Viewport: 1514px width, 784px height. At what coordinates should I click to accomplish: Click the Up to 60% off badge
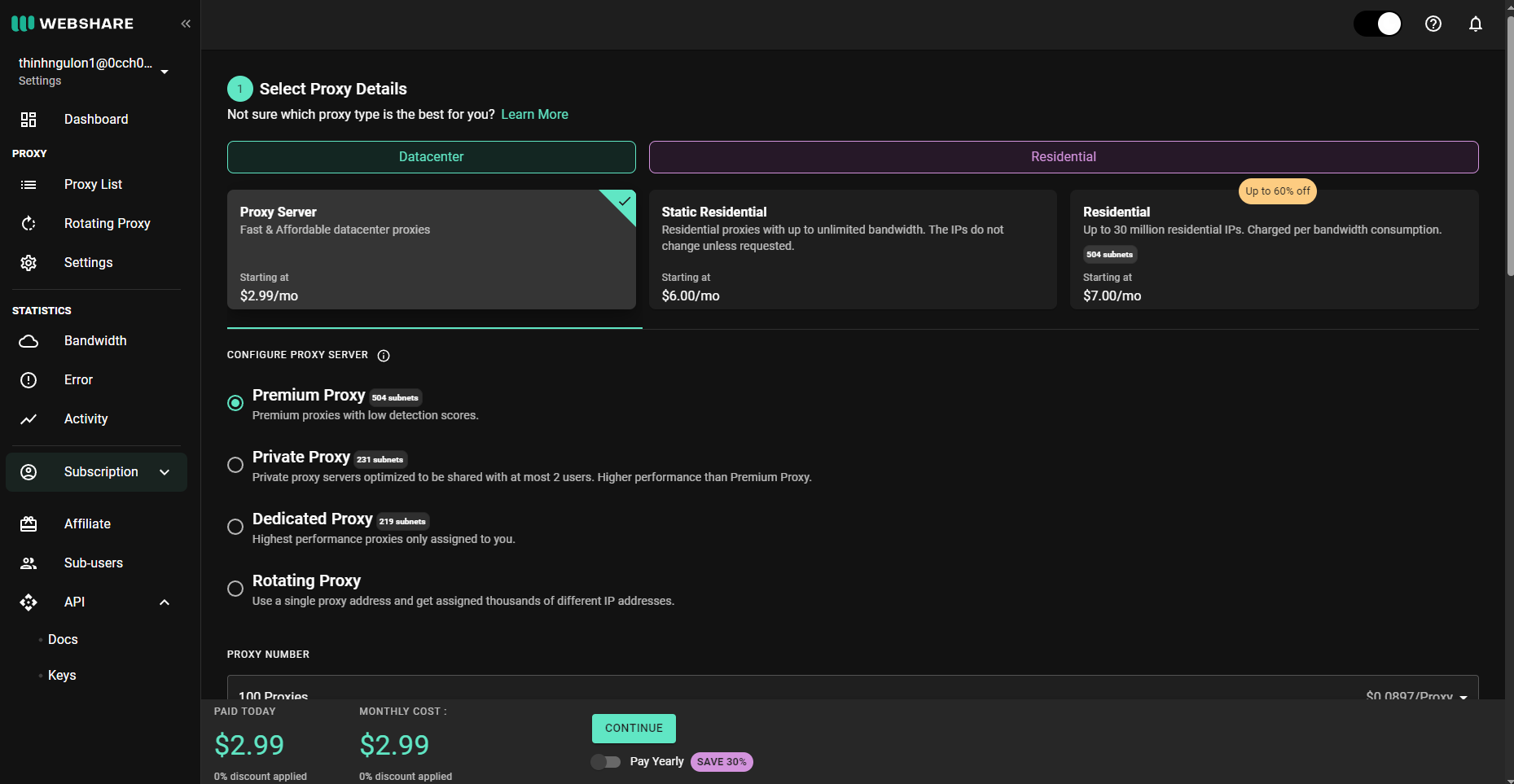pos(1278,191)
